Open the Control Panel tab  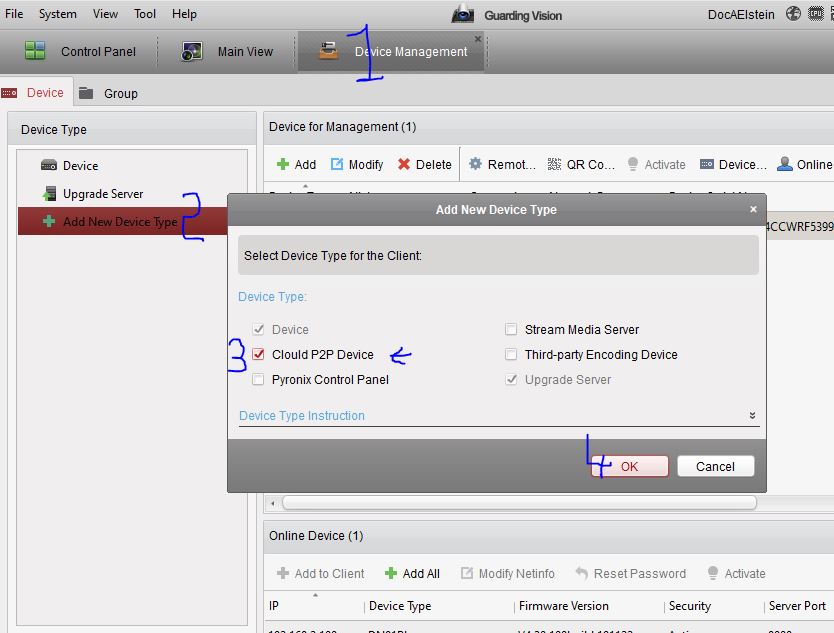[80, 52]
